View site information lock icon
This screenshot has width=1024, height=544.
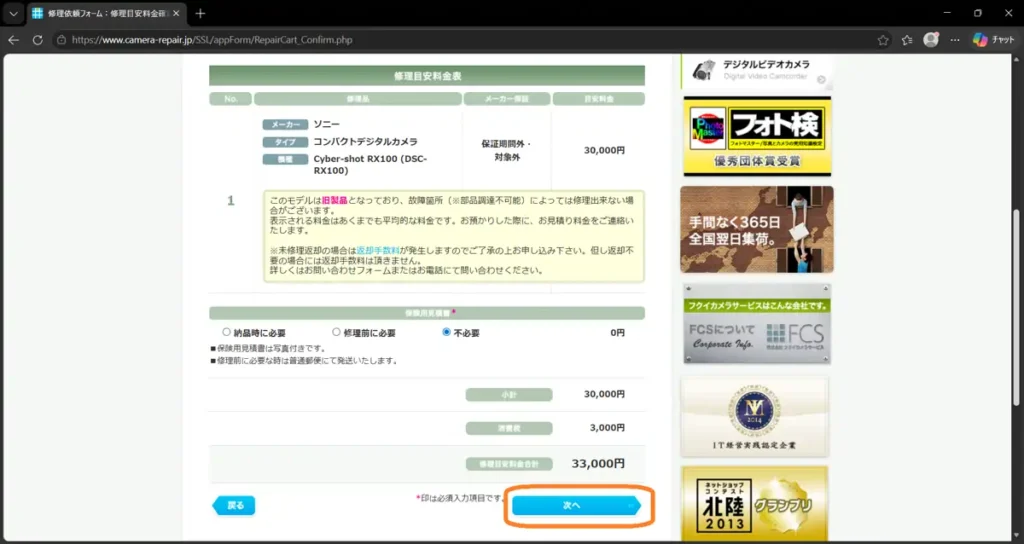point(61,40)
